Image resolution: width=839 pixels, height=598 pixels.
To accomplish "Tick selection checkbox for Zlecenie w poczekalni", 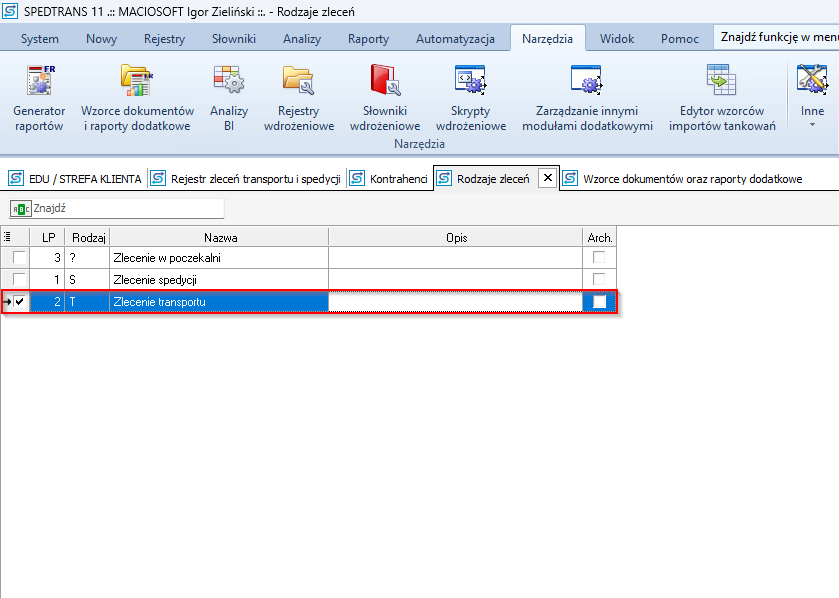I will pos(19,258).
